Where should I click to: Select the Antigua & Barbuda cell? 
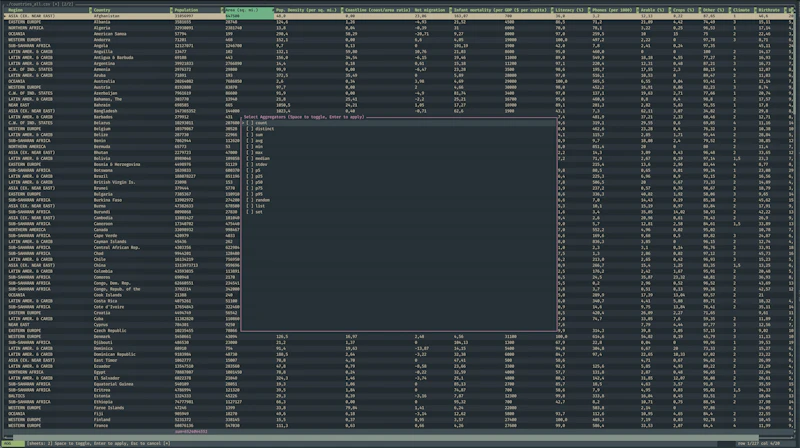point(113,58)
